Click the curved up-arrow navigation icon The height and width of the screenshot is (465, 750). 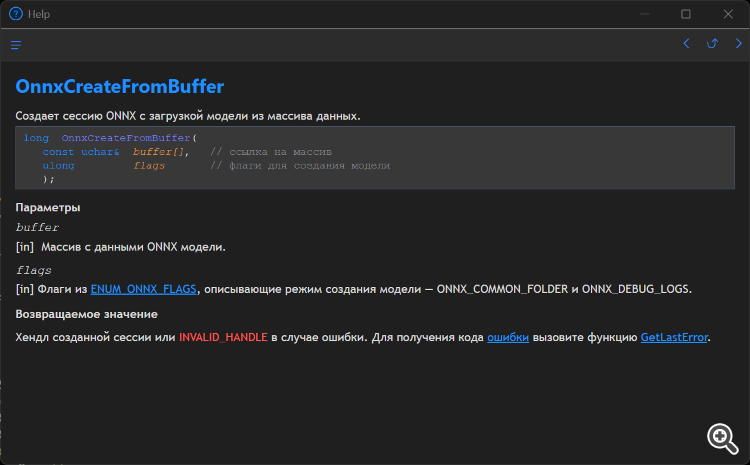tap(712, 44)
